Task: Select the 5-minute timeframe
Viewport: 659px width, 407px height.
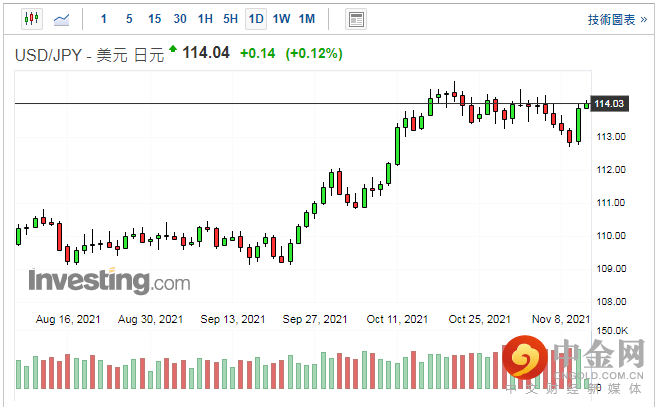Action: [129, 19]
